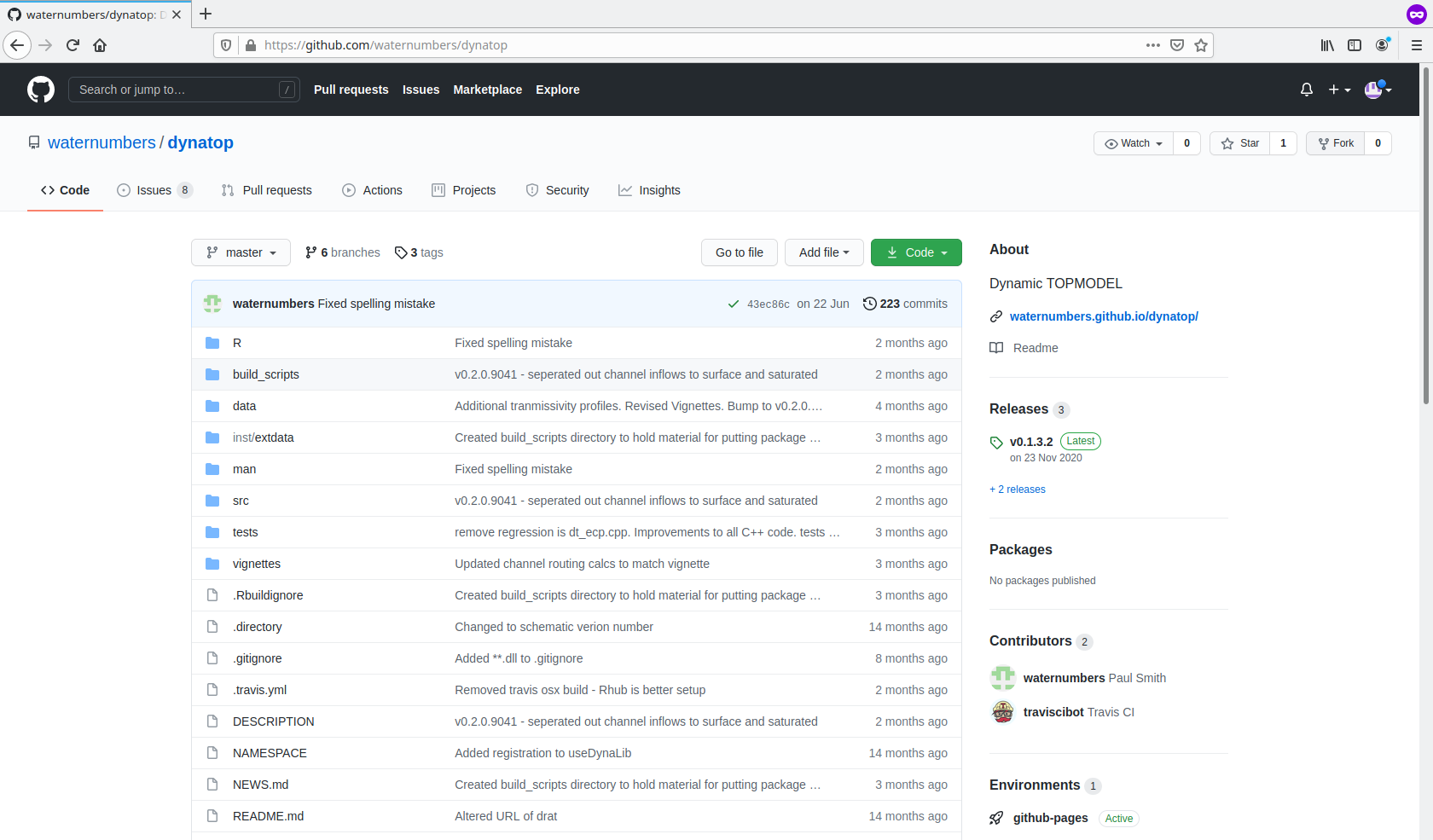The height and width of the screenshot is (840, 1433).
Task: Open the .travis.yml file
Action: tap(259, 690)
